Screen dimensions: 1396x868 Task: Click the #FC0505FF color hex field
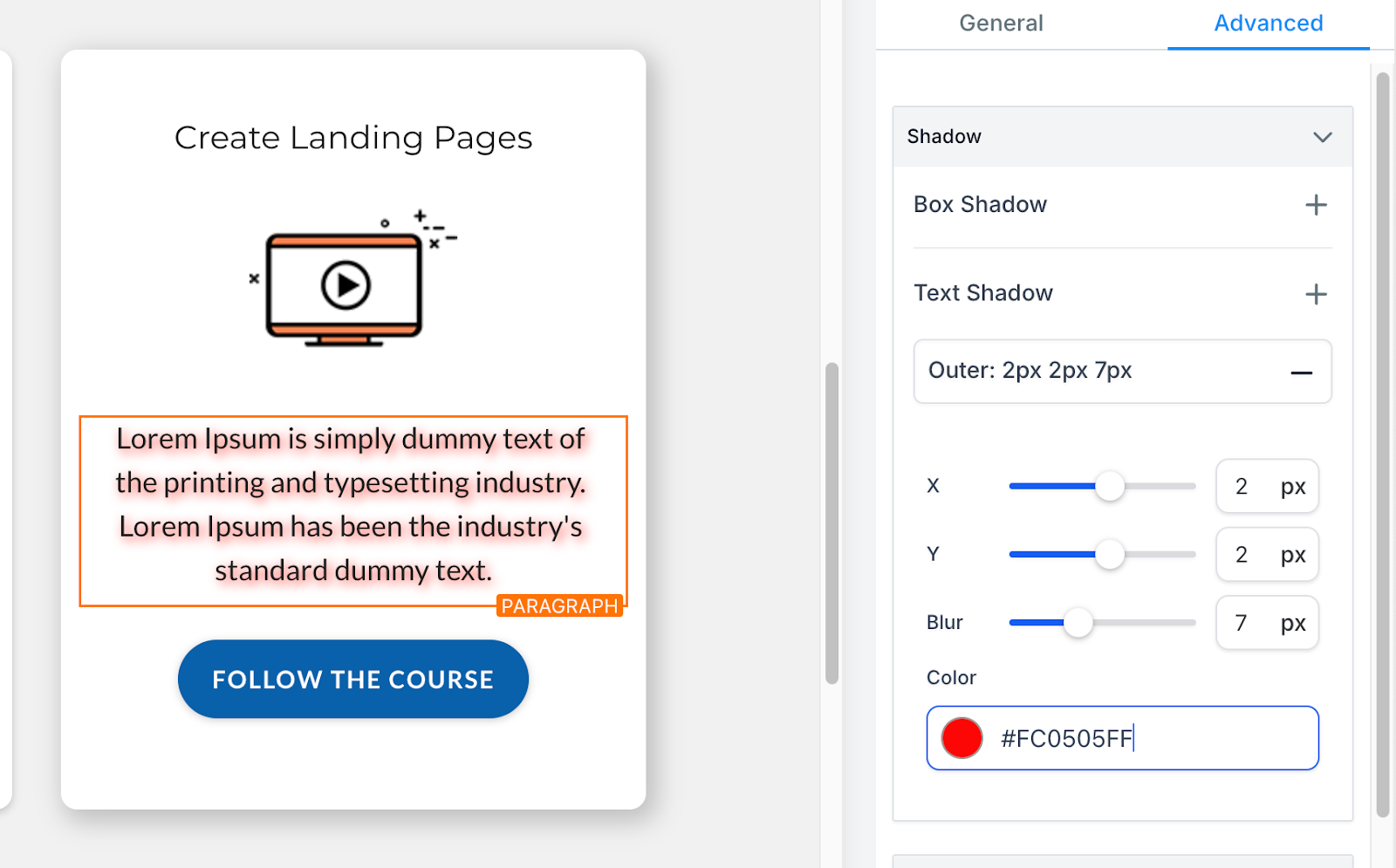click(1122, 738)
